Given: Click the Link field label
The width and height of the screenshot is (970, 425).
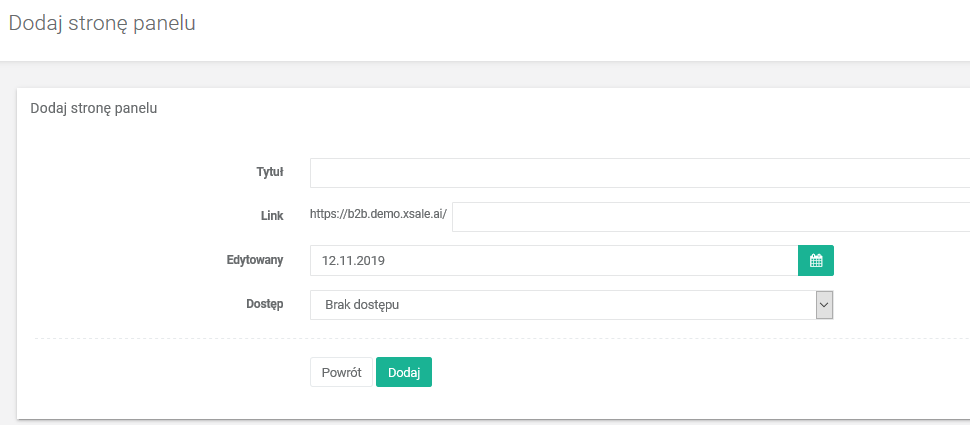Looking at the screenshot, I should [271, 215].
